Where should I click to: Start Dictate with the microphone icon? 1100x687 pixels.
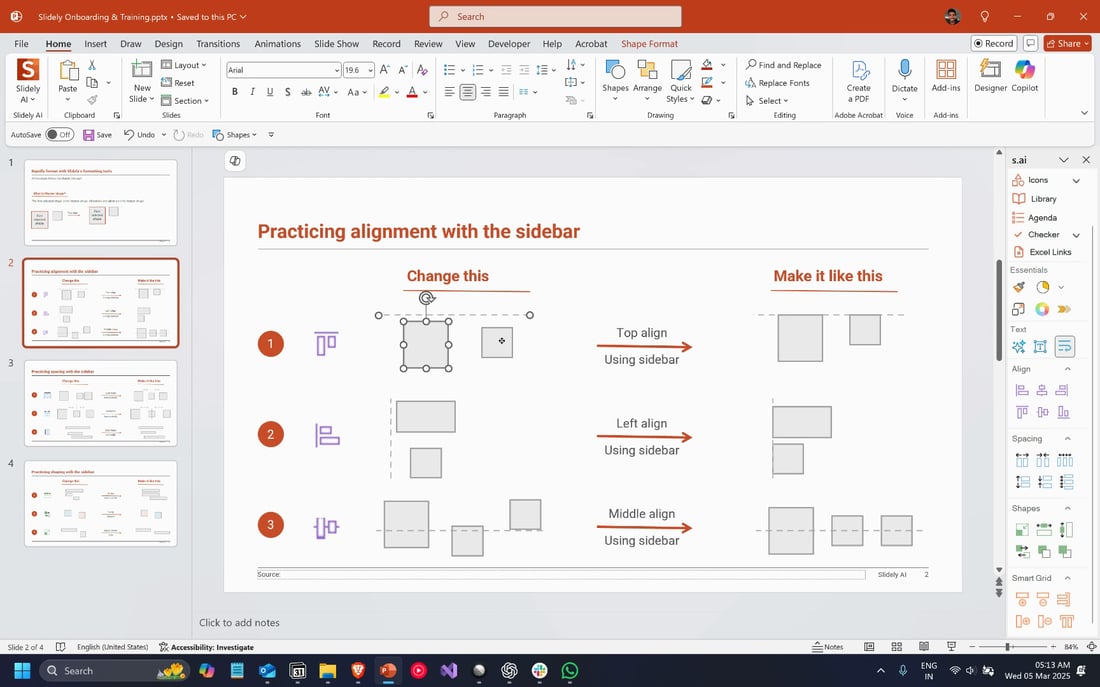click(x=904, y=76)
